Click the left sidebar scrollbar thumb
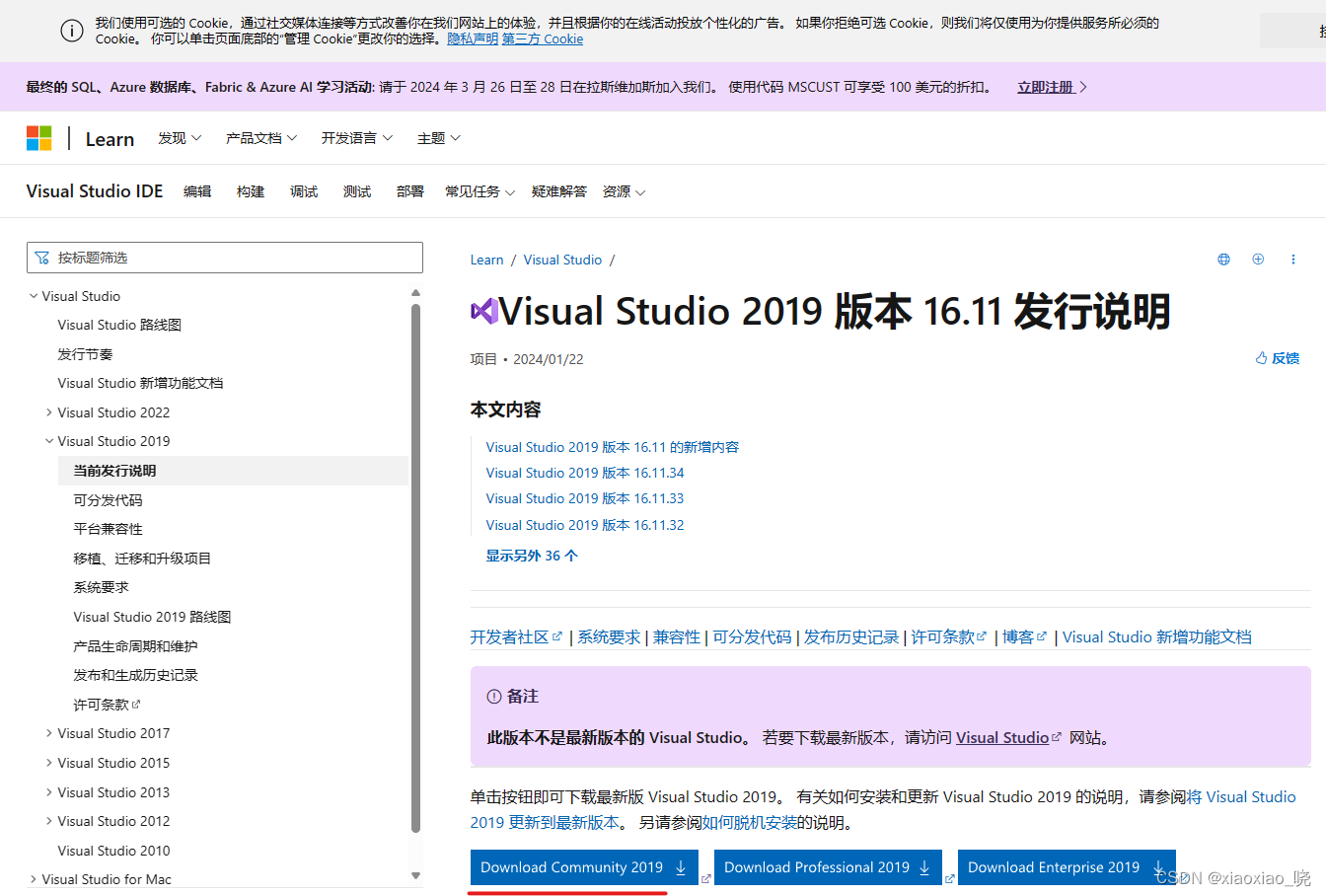Viewport: 1326px width, 896px height. click(415, 568)
